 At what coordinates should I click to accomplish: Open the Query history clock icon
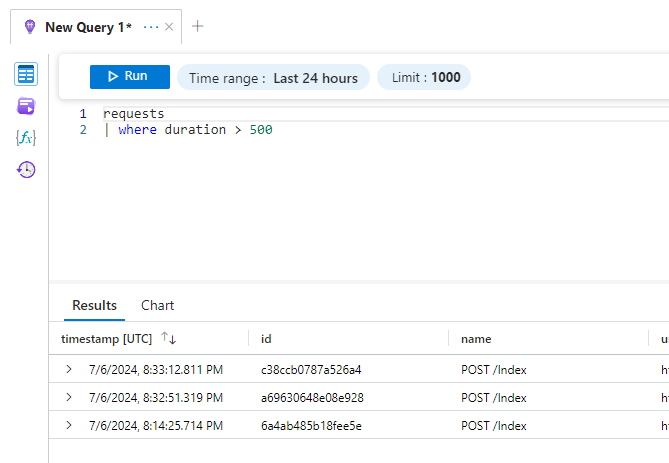pos(26,169)
